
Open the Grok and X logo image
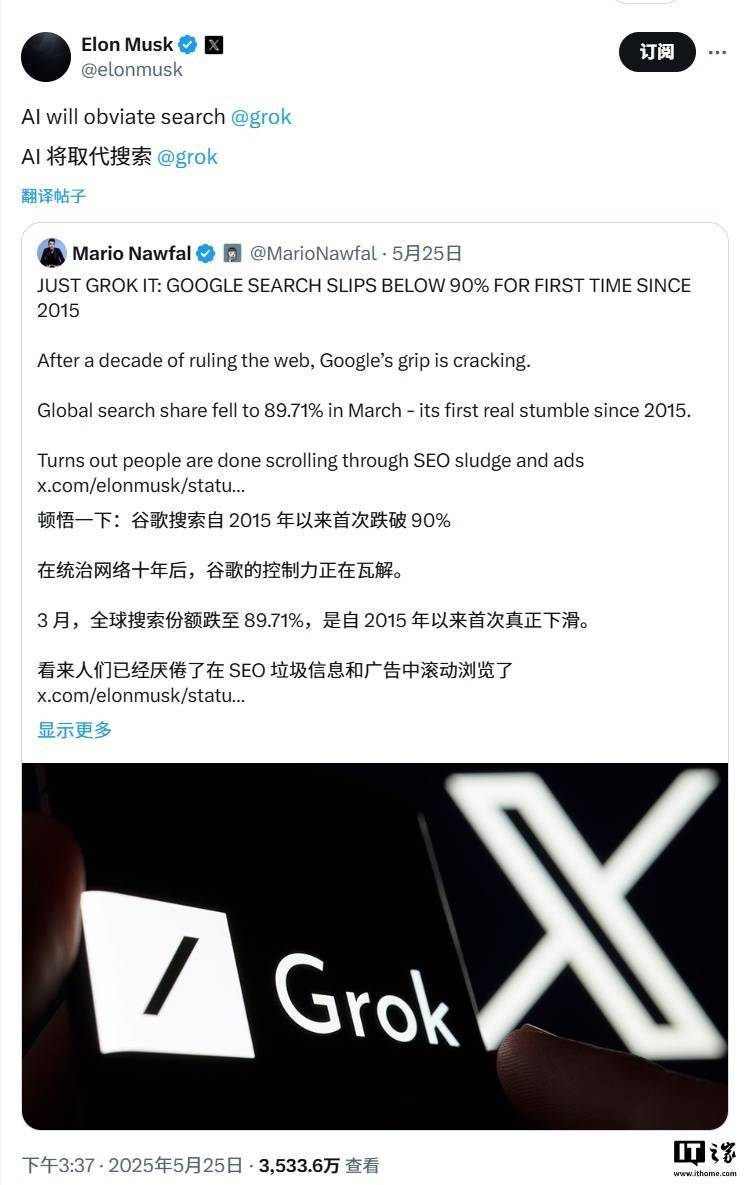coord(375,946)
